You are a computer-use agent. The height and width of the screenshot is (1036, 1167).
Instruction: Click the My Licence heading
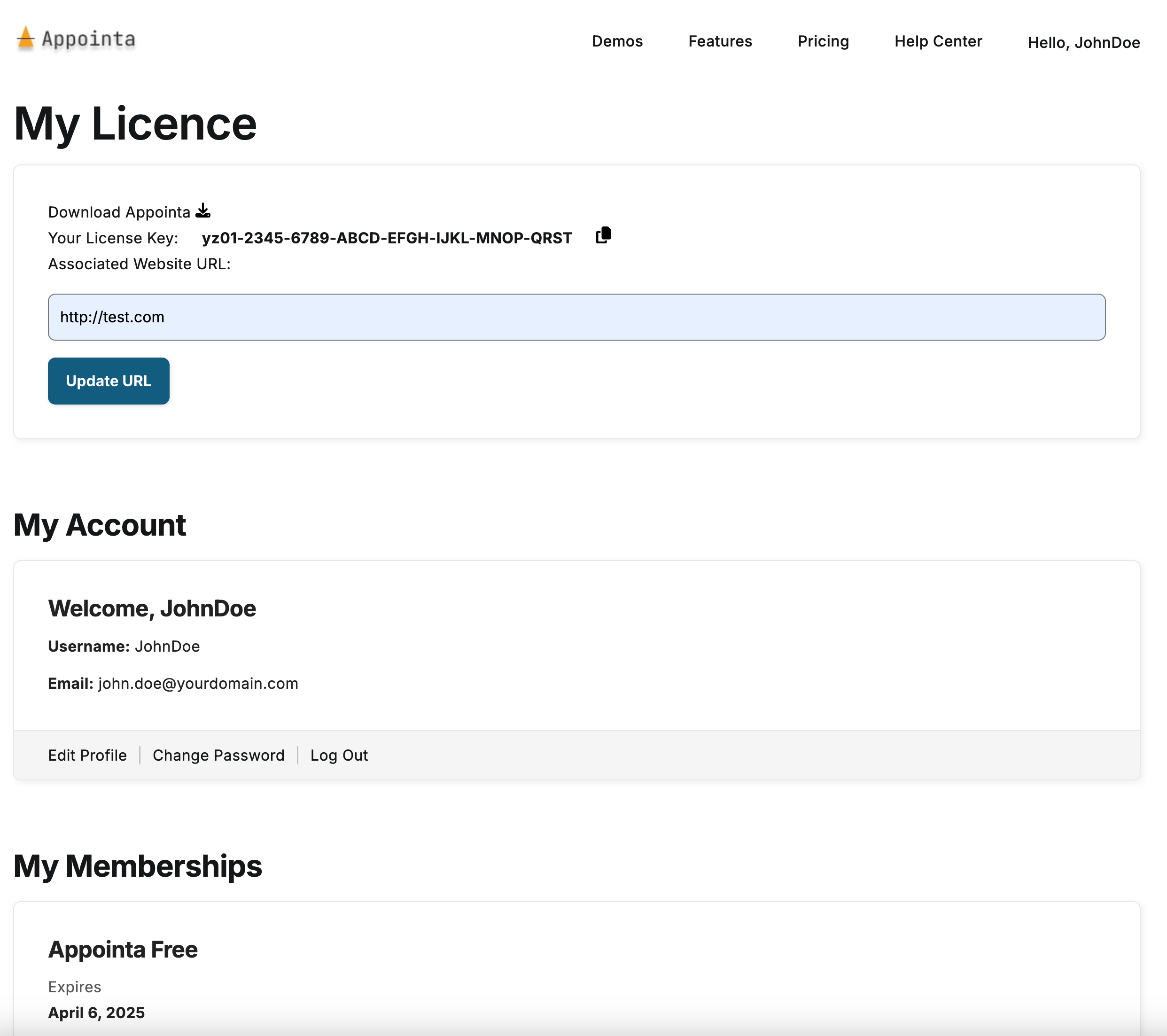(135, 124)
